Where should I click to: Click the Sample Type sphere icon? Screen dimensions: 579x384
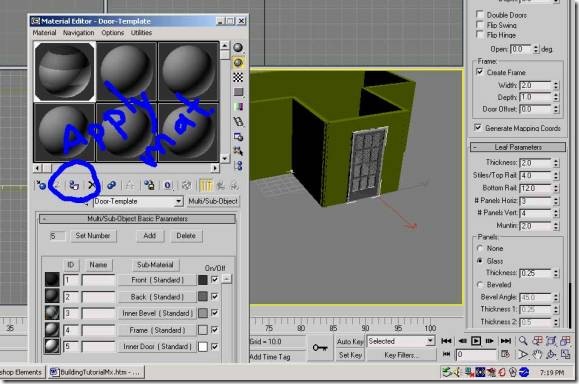[x=238, y=48]
